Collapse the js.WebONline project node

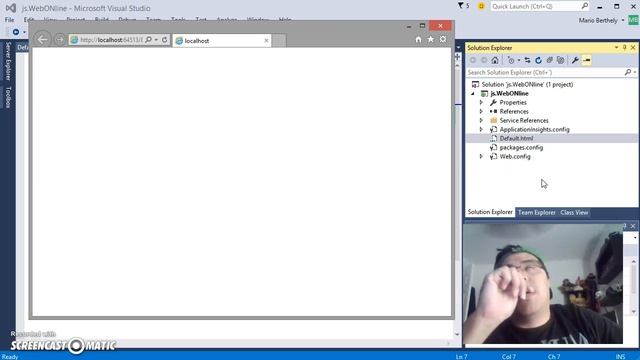[x=473, y=93]
